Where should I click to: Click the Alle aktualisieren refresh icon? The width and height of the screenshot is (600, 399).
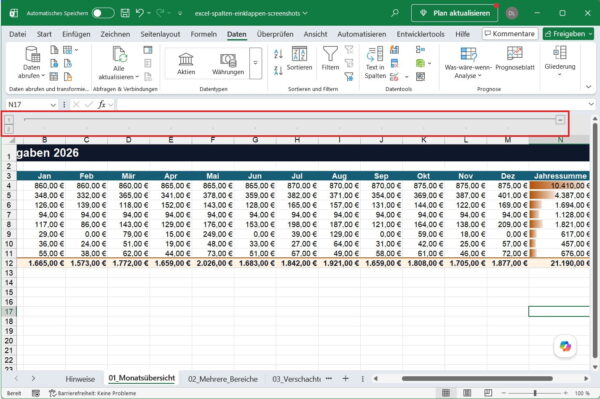click(119, 54)
